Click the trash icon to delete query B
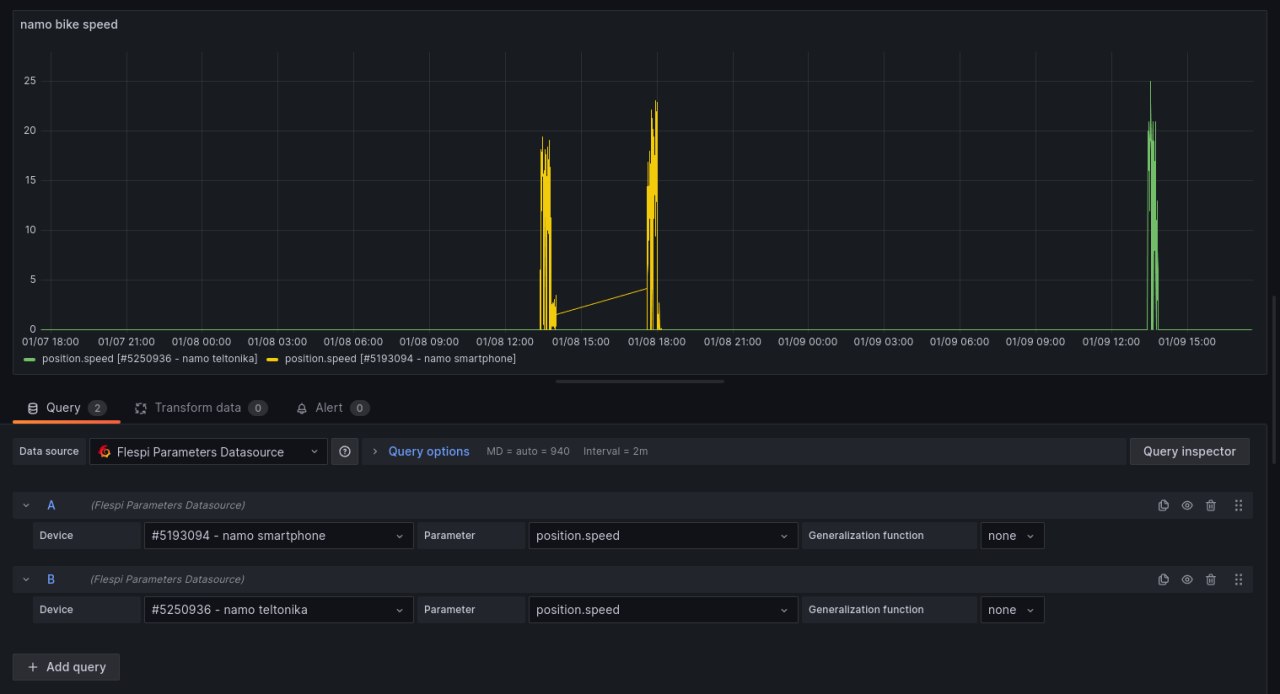The image size is (1280, 694). [x=1211, y=579]
